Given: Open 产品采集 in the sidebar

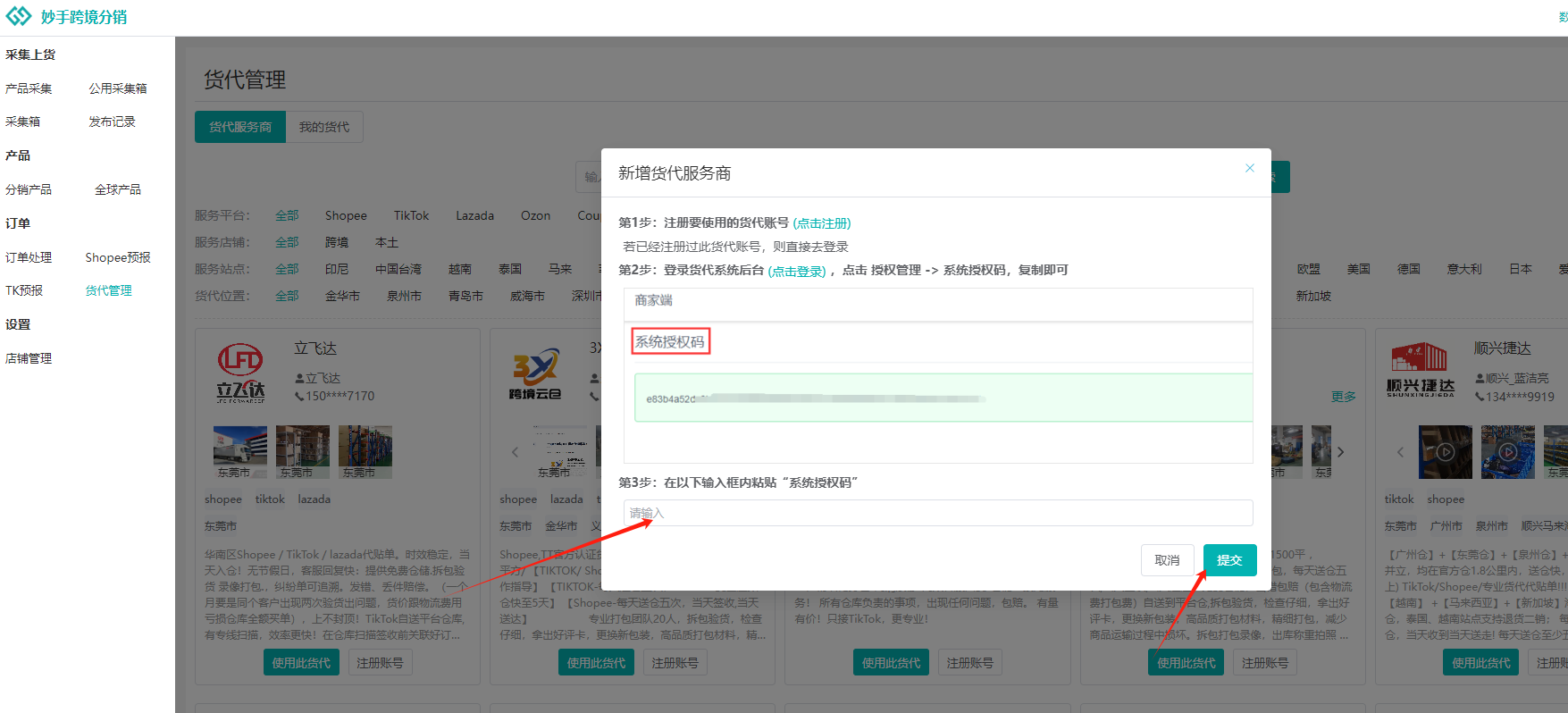Looking at the screenshot, I should (29, 88).
